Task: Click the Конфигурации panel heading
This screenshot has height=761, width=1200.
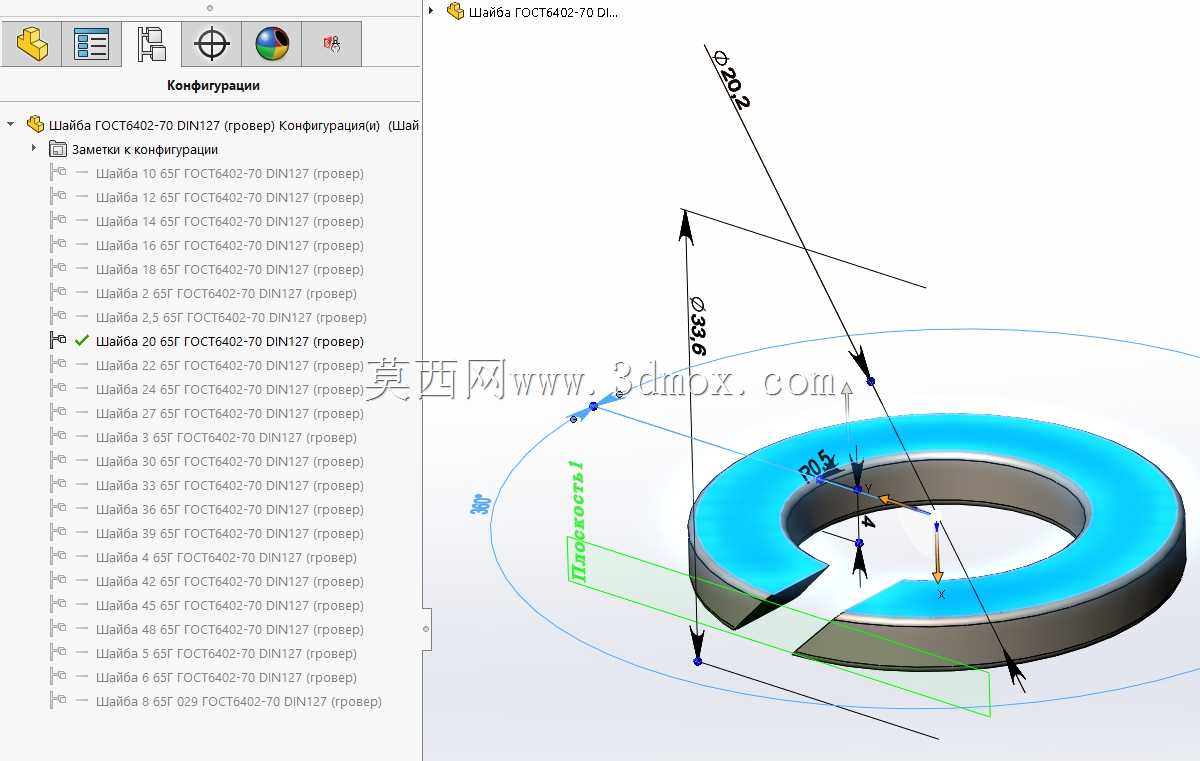Action: coord(213,85)
